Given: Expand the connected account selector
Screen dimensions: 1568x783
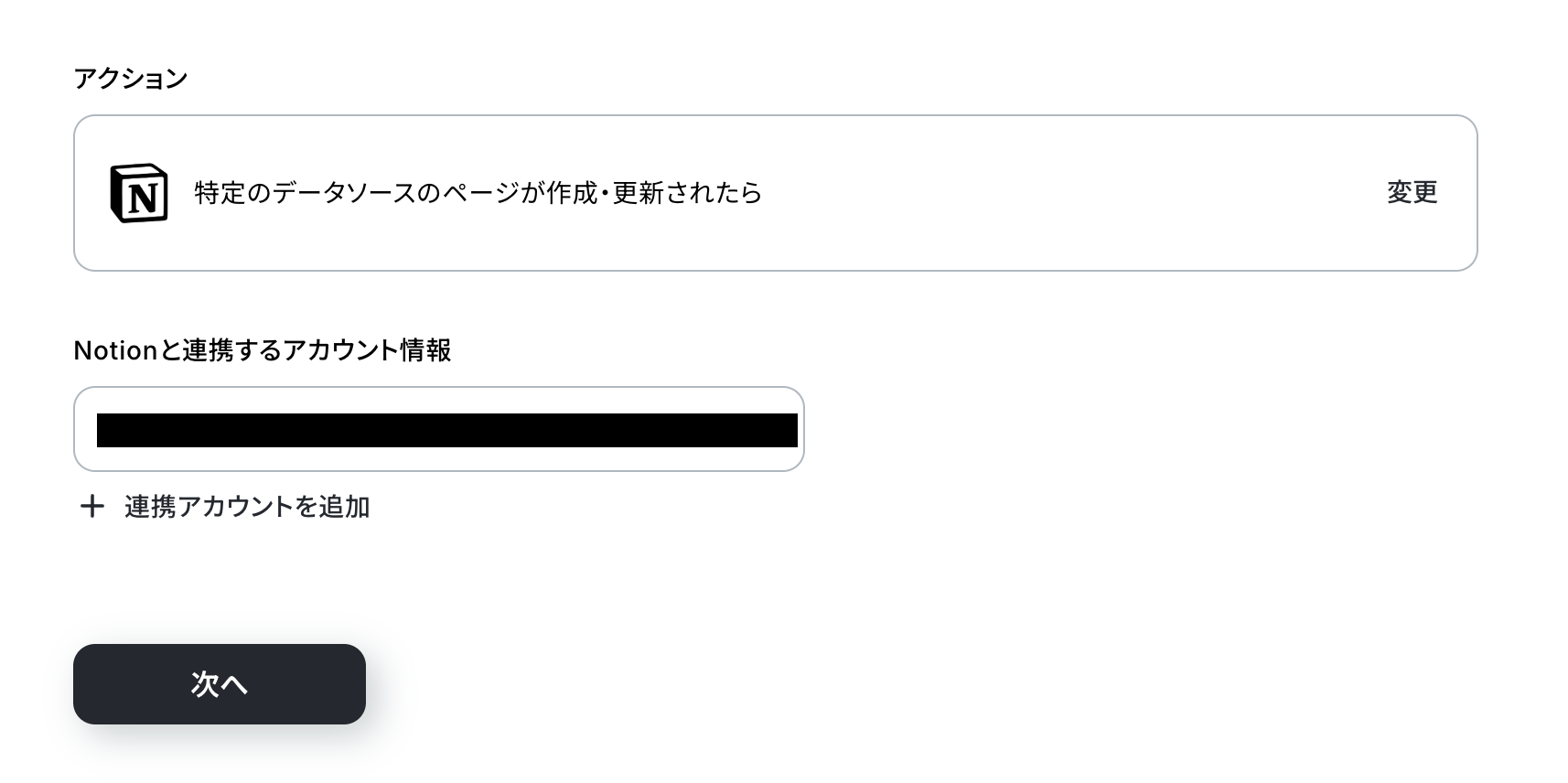Looking at the screenshot, I should point(439,429).
